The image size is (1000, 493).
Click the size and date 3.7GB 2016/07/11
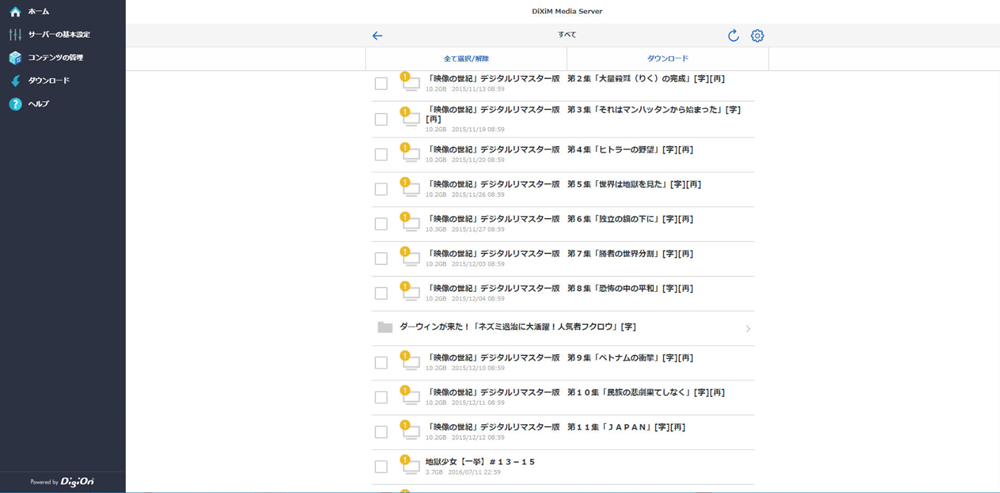pyautogui.click(x=463, y=473)
